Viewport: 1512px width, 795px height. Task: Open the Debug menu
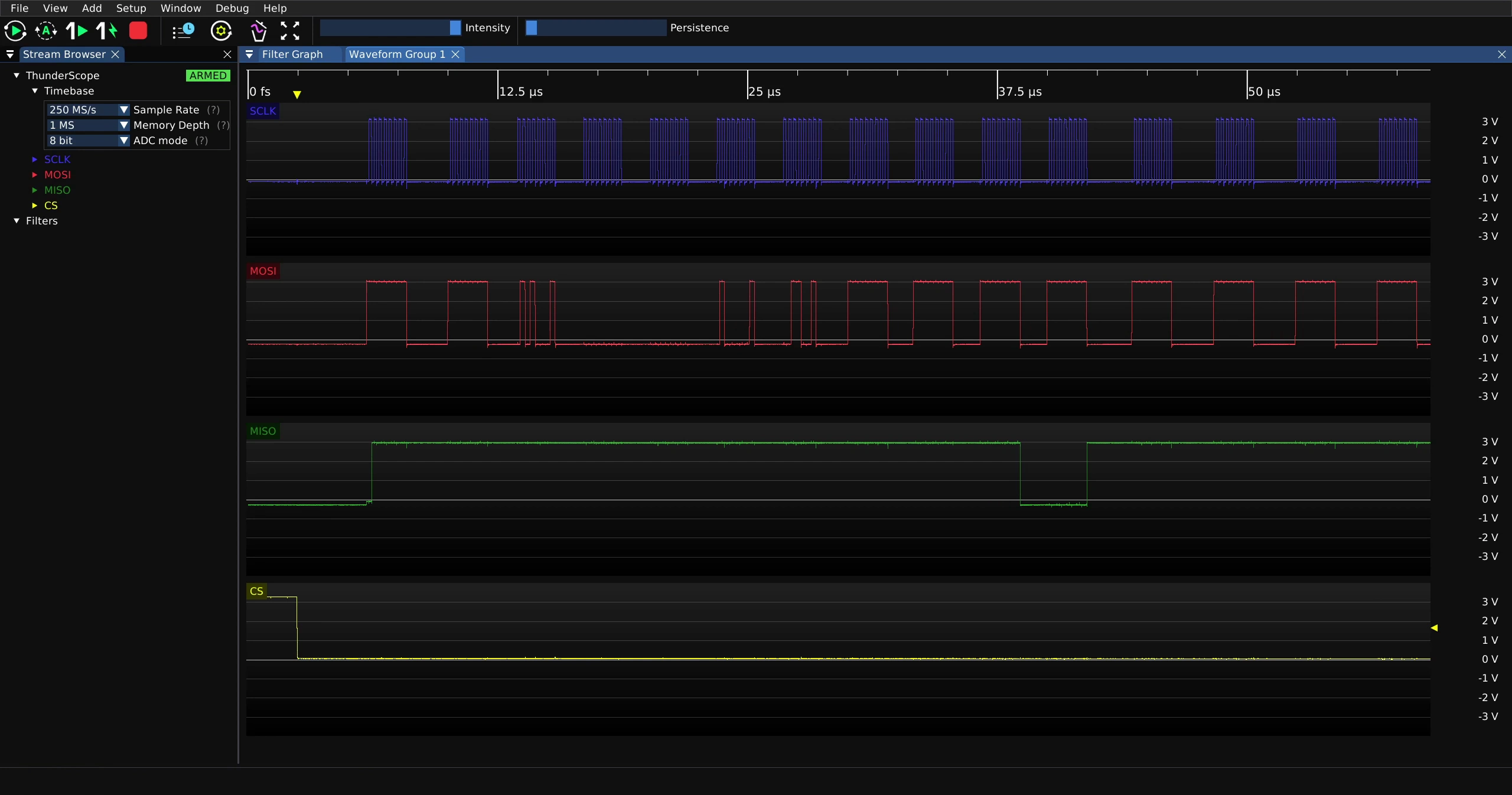pos(232,8)
